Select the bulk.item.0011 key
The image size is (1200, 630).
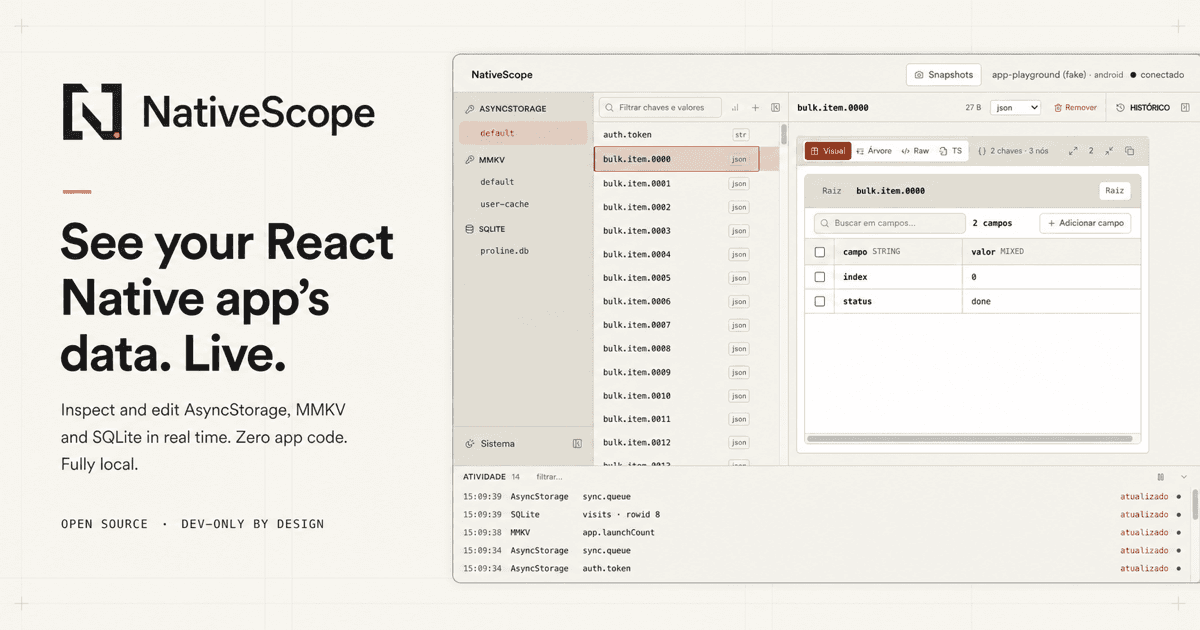[x=676, y=419]
